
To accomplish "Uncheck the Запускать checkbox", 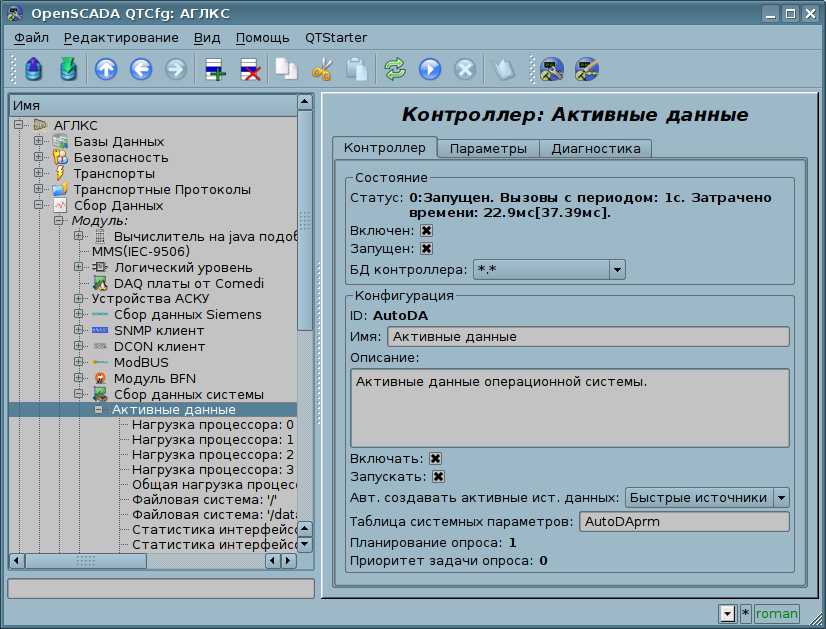I will coord(438,477).
